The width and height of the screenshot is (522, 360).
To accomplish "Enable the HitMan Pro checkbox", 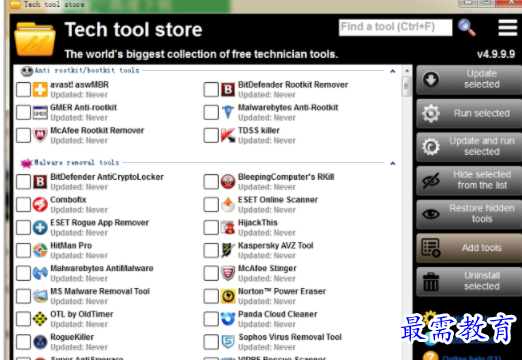I will [x=23, y=250].
